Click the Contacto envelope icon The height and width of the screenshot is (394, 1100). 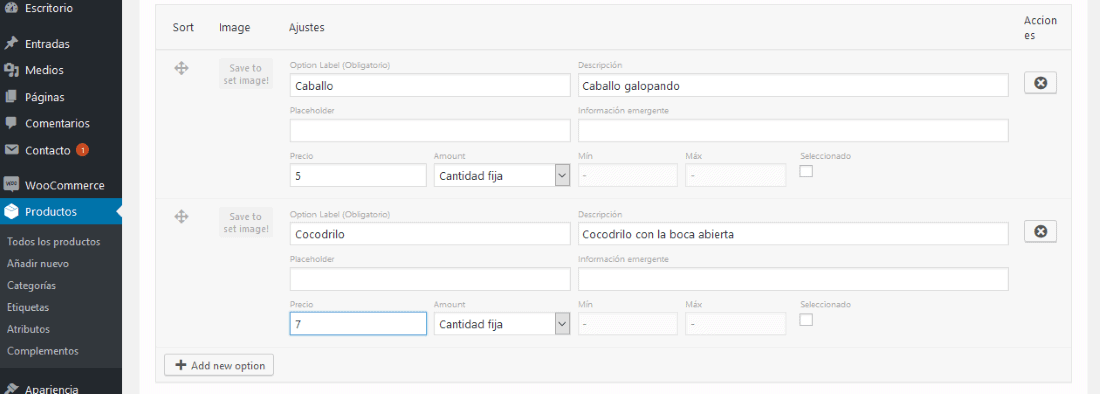pyautogui.click(x=11, y=150)
